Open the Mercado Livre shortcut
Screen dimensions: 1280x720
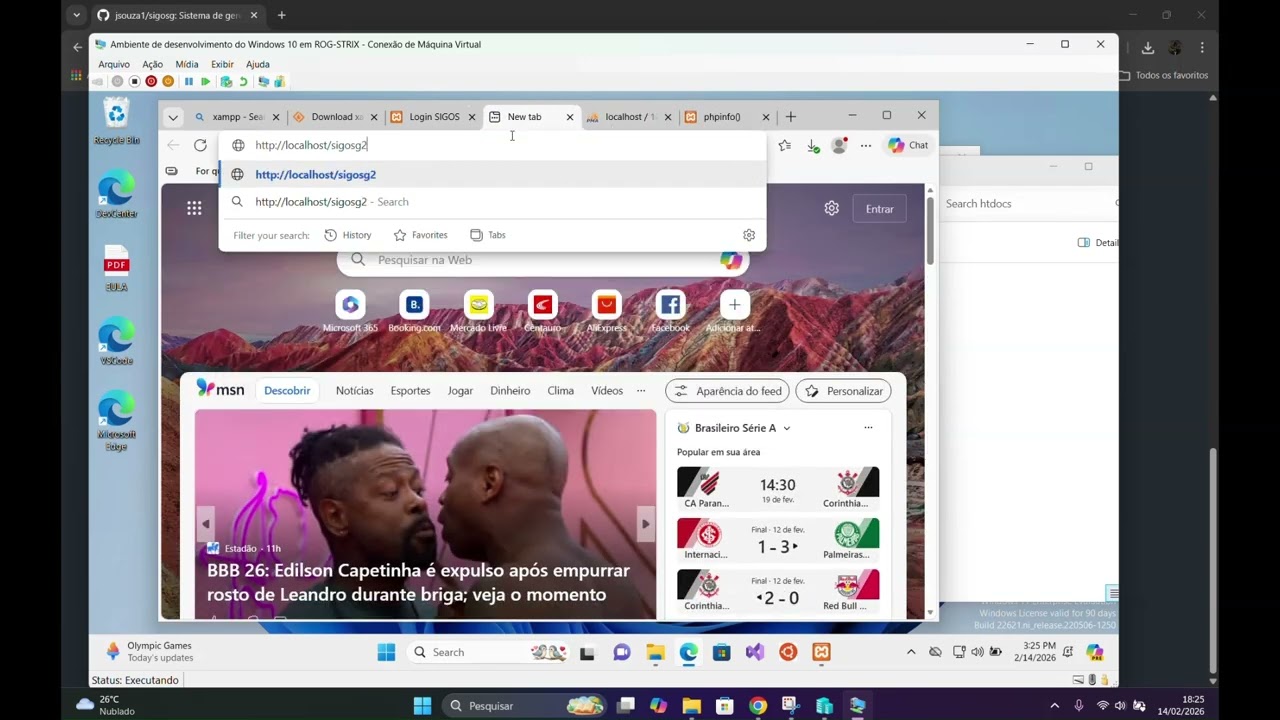coord(478,311)
